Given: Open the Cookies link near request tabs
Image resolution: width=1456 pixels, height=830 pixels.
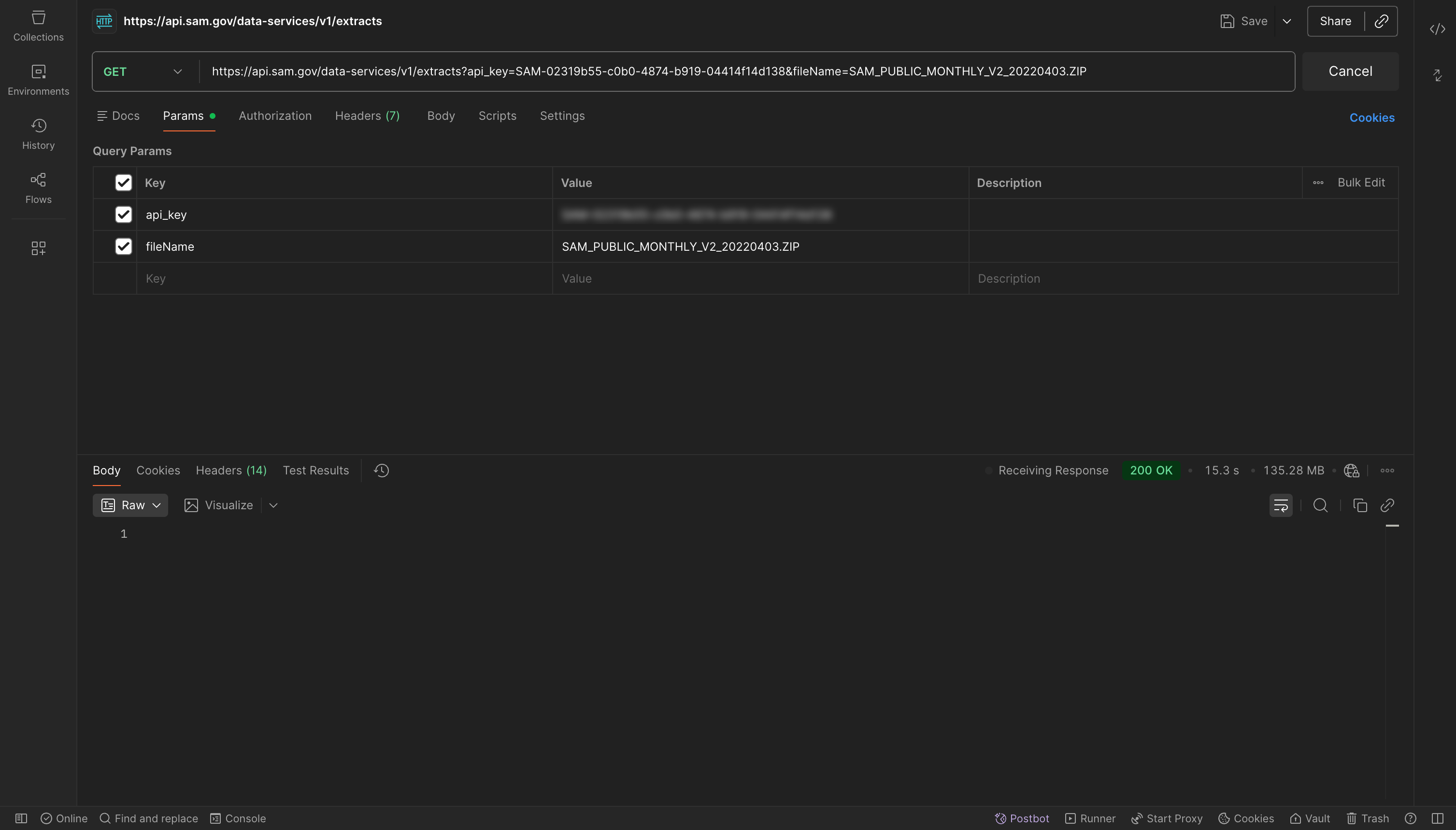Looking at the screenshot, I should point(1371,117).
